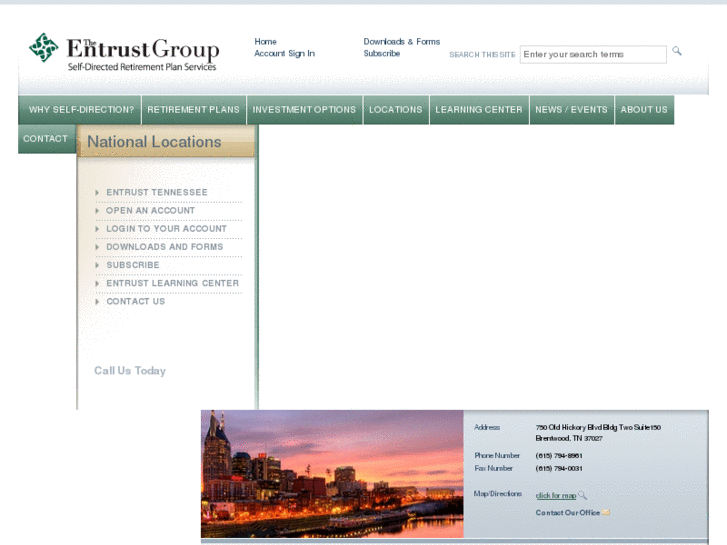This screenshot has width=727, height=545.
Task: Click the Nashville skyline photo
Action: [332, 474]
